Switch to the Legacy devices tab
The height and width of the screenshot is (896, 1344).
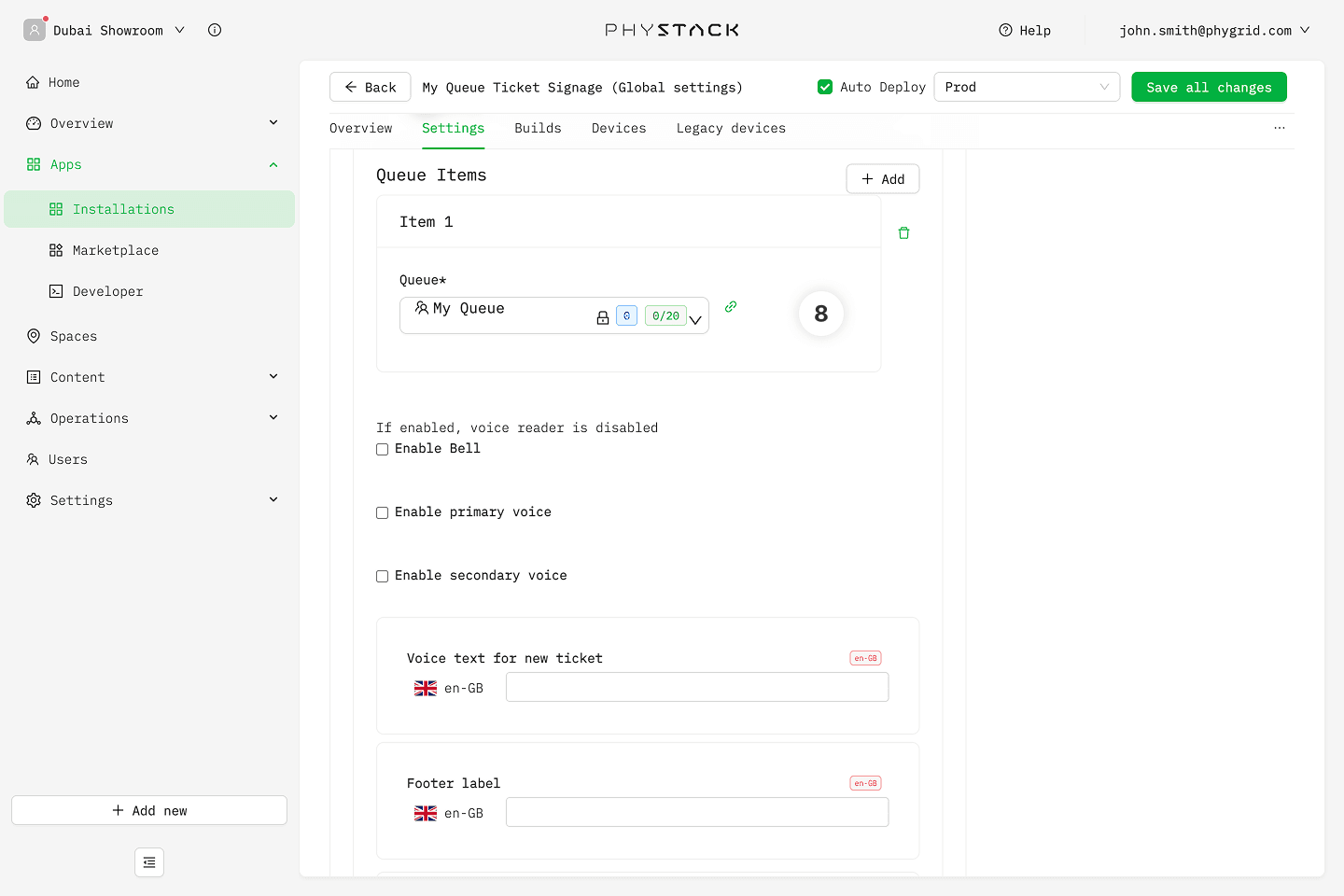[x=731, y=128]
